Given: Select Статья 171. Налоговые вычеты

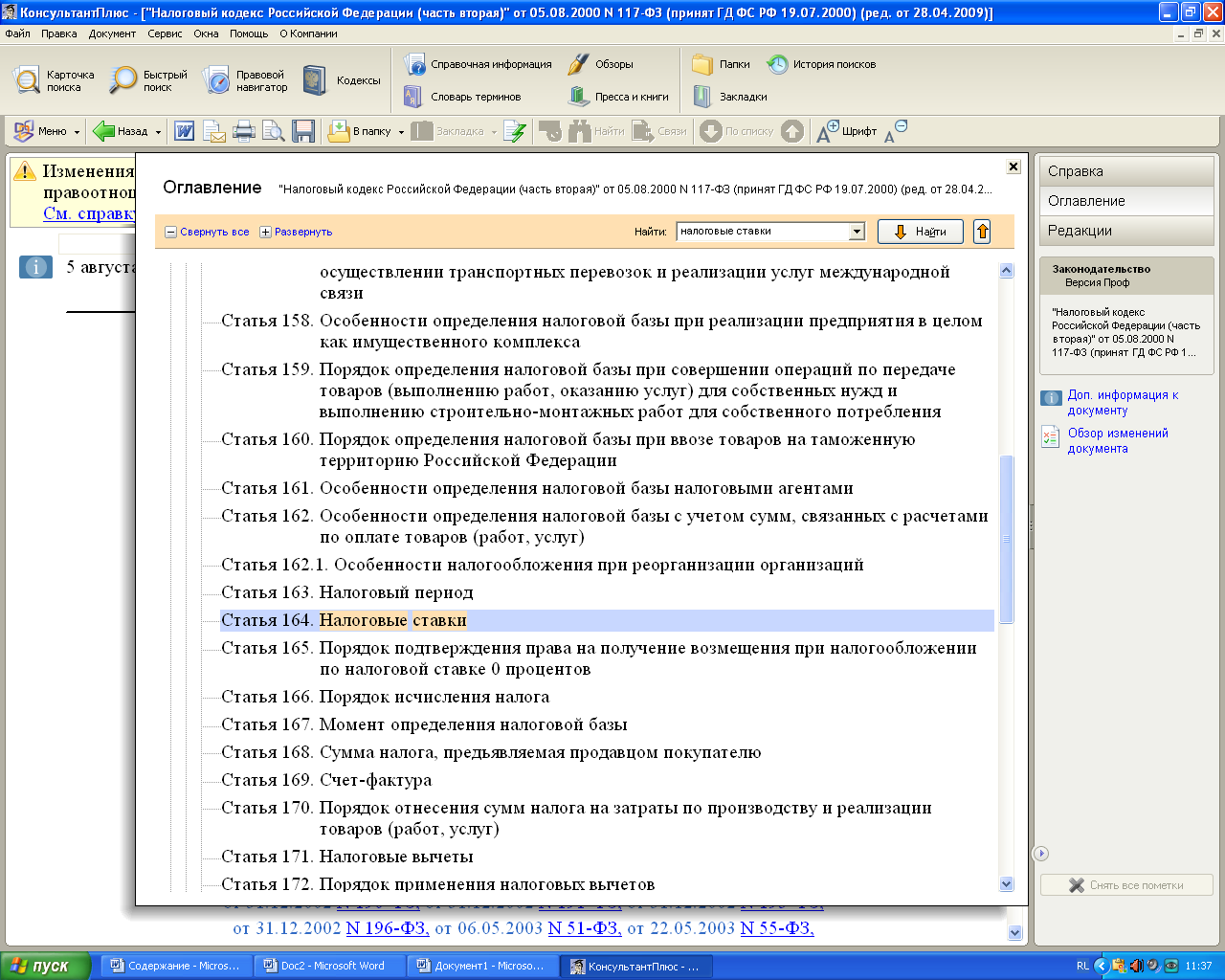Looking at the screenshot, I should pos(347,857).
